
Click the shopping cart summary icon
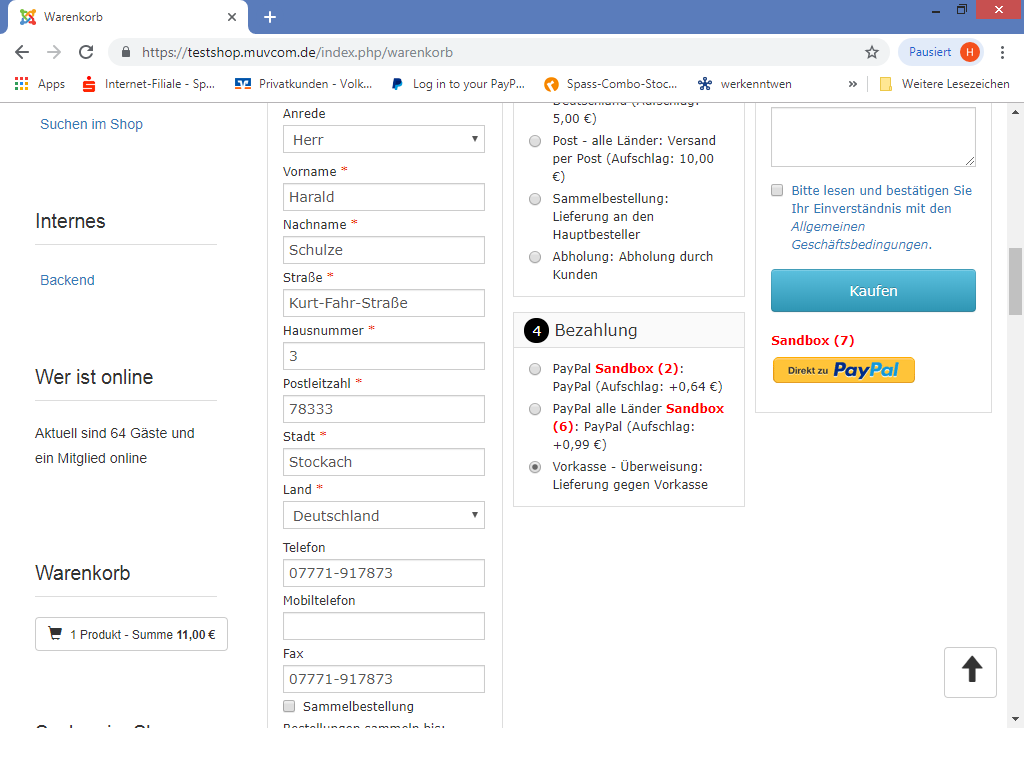[55, 634]
